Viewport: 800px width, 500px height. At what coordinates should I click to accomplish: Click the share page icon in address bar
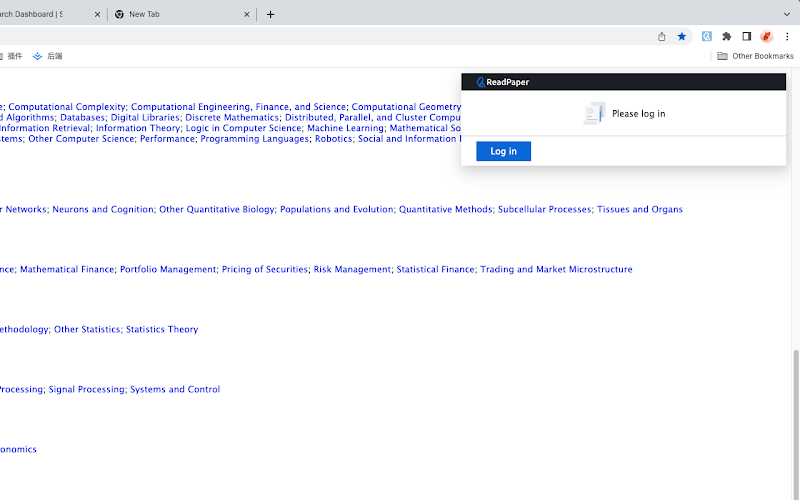pyautogui.click(x=662, y=36)
